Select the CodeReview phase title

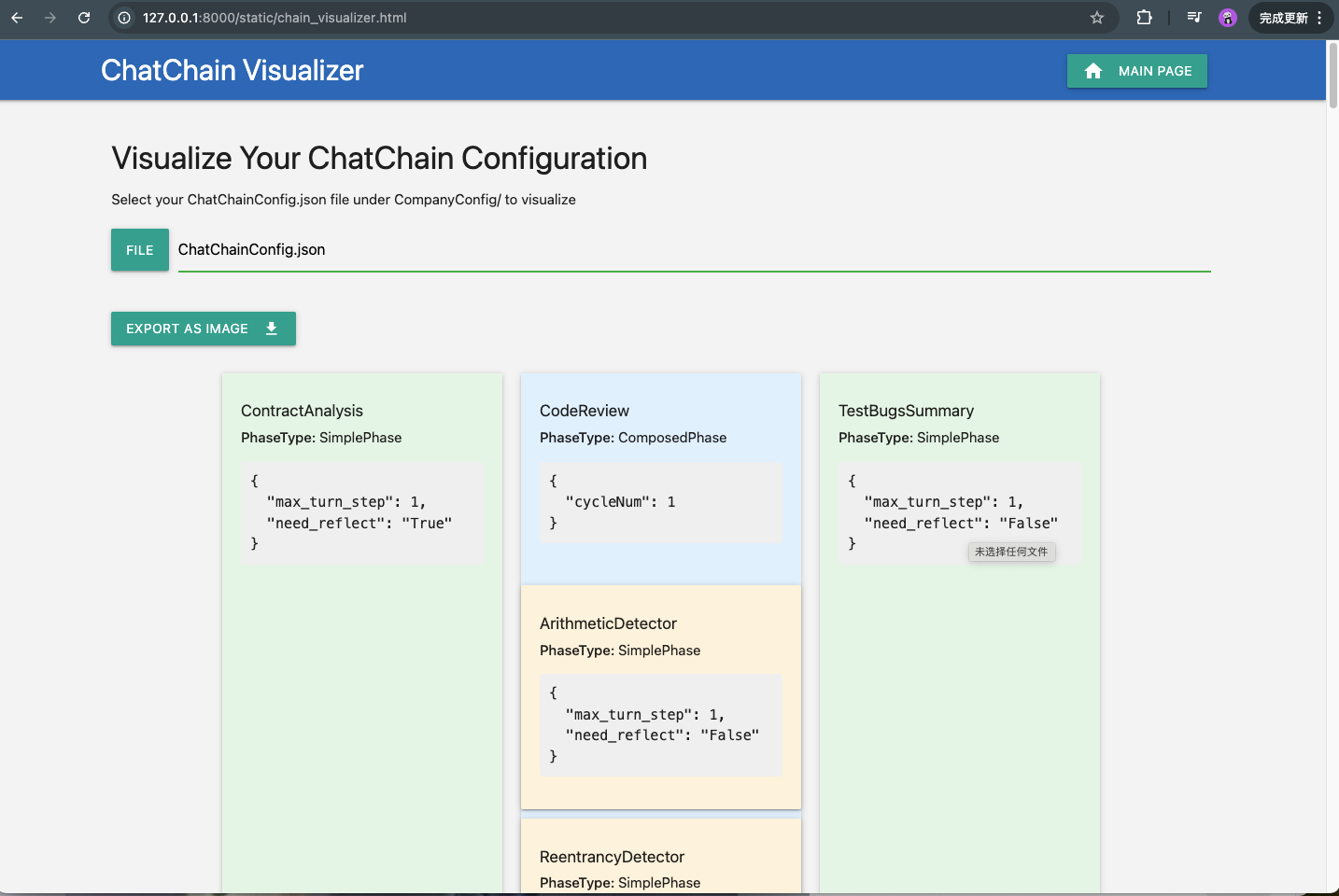tap(585, 411)
